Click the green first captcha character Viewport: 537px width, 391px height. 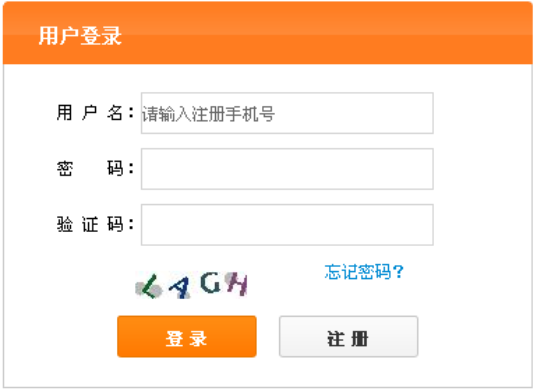149,287
